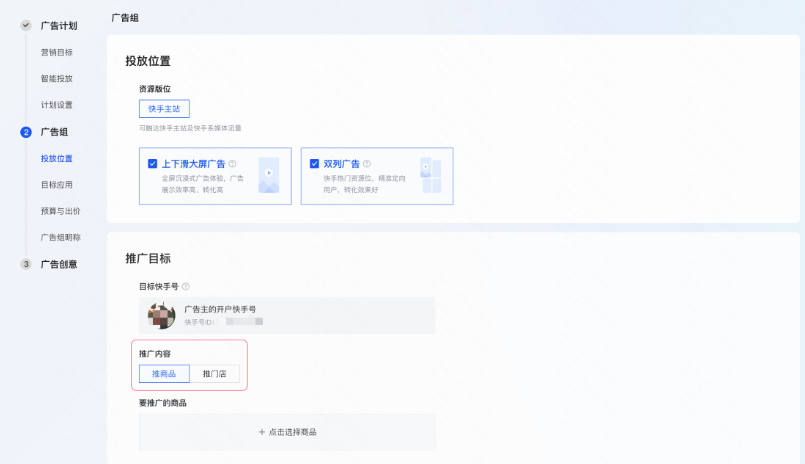Click the 上下滑大屏广告 preview illustration

click(269, 175)
